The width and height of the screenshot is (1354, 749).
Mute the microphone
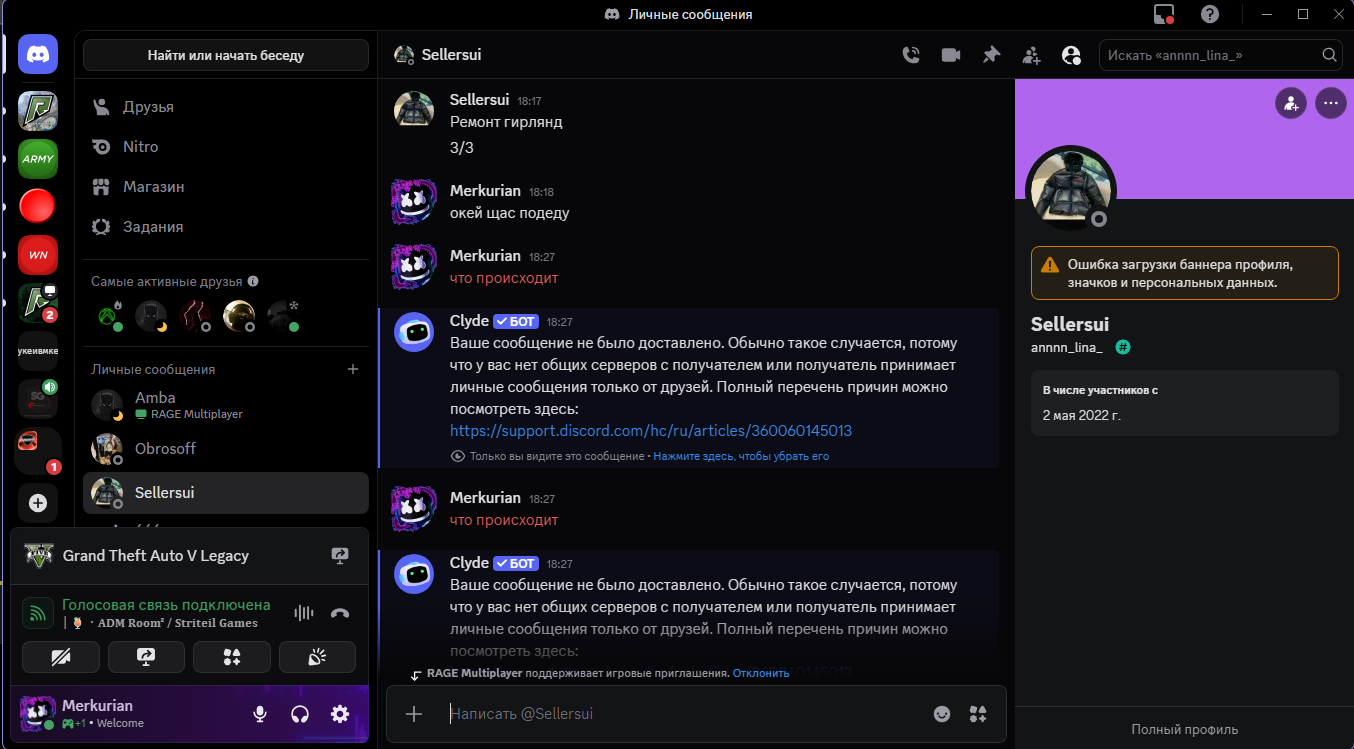click(260, 714)
